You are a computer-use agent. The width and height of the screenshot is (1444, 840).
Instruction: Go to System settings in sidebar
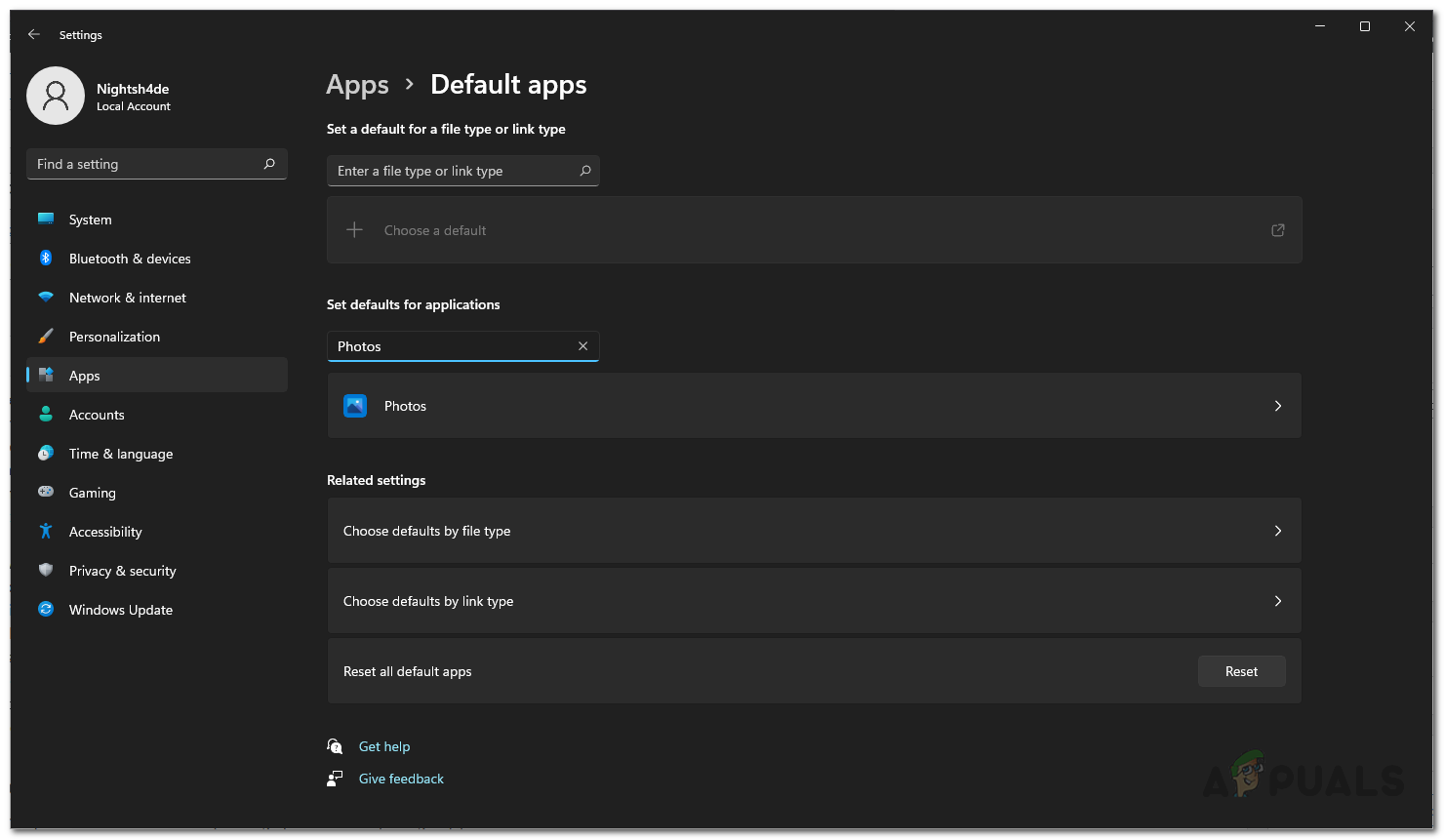click(90, 220)
